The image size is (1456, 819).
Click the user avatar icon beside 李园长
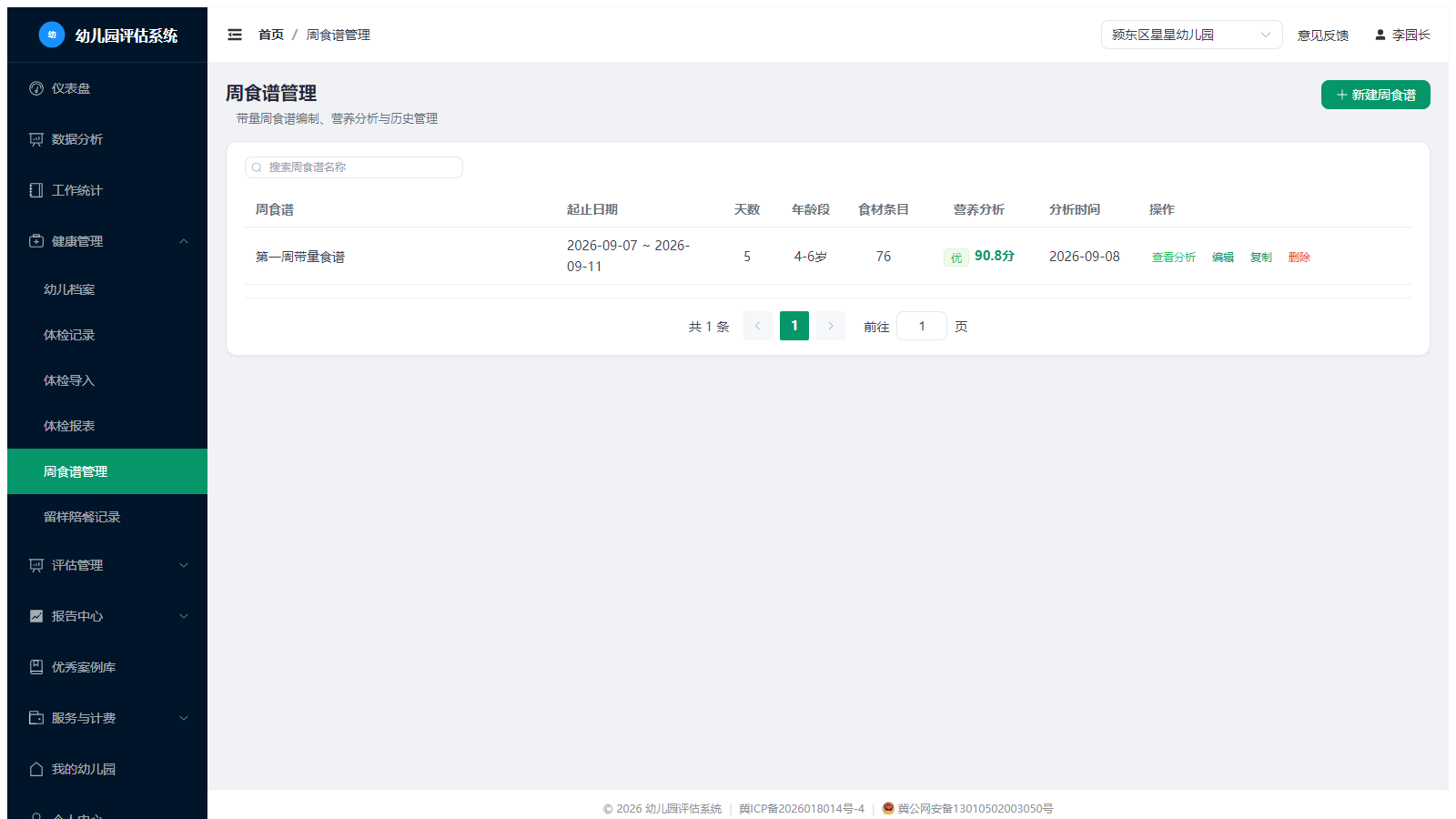coord(1380,35)
